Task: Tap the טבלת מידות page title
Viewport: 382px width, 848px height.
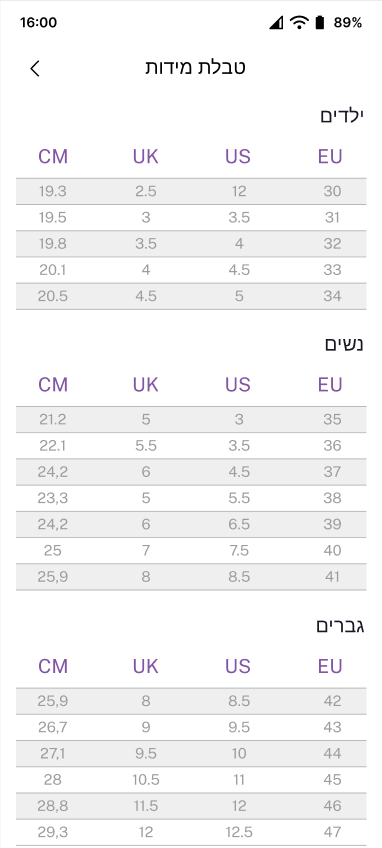Action: tap(195, 68)
